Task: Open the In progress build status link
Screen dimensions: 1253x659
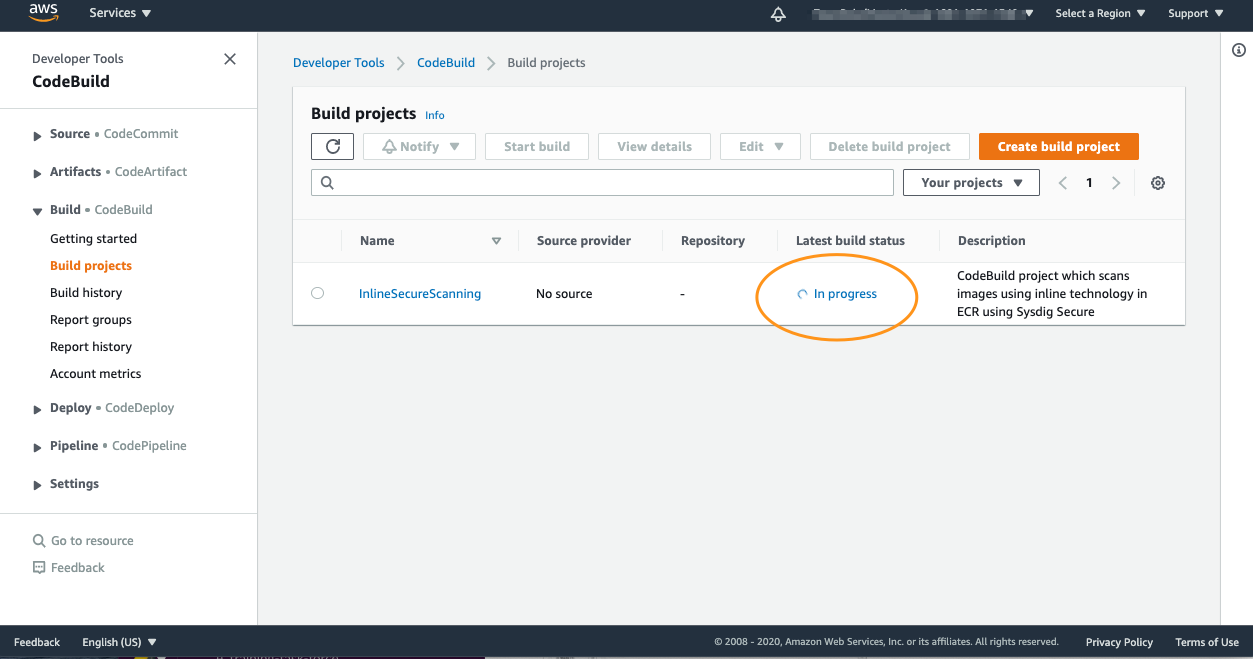Action: pyautogui.click(x=845, y=294)
